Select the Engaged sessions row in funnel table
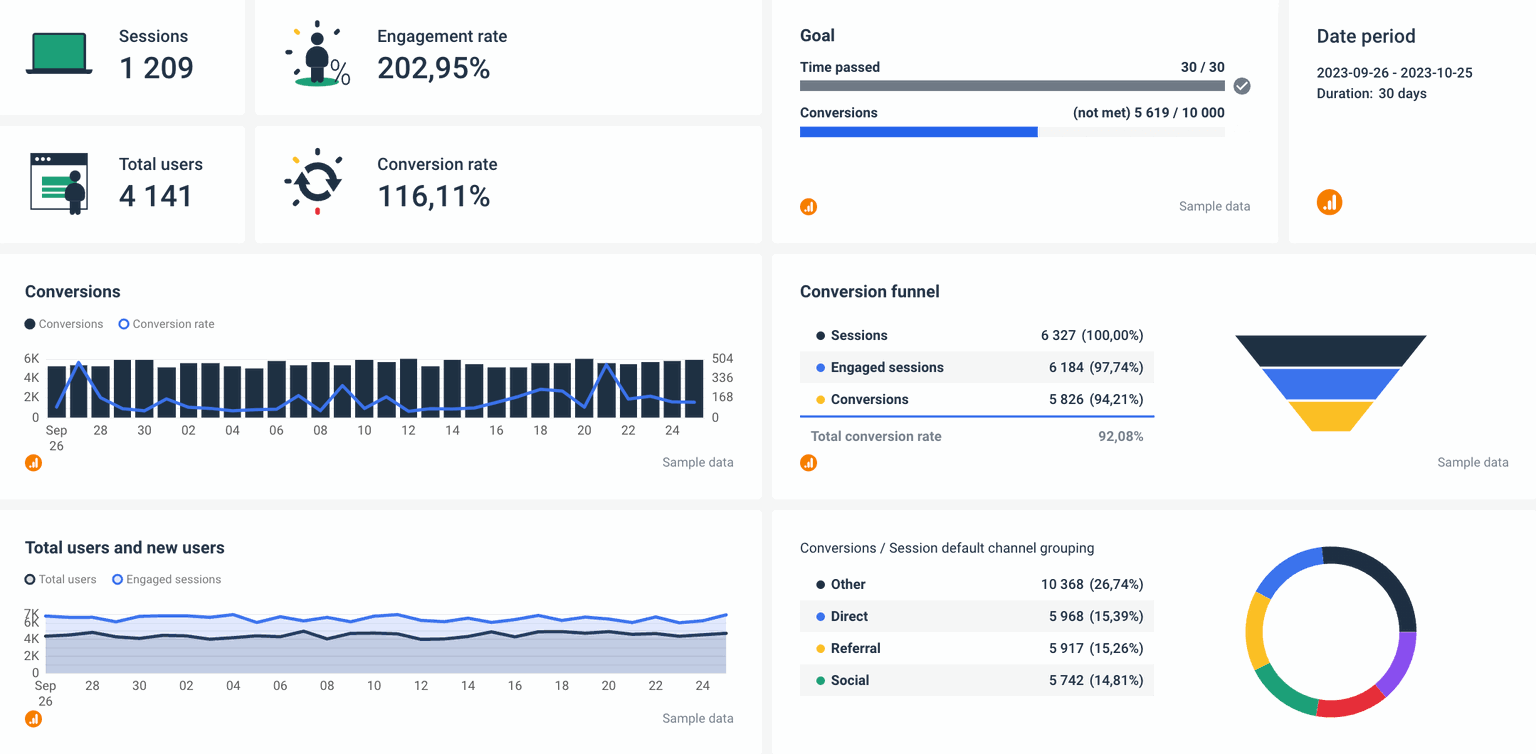 pos(976,367)
